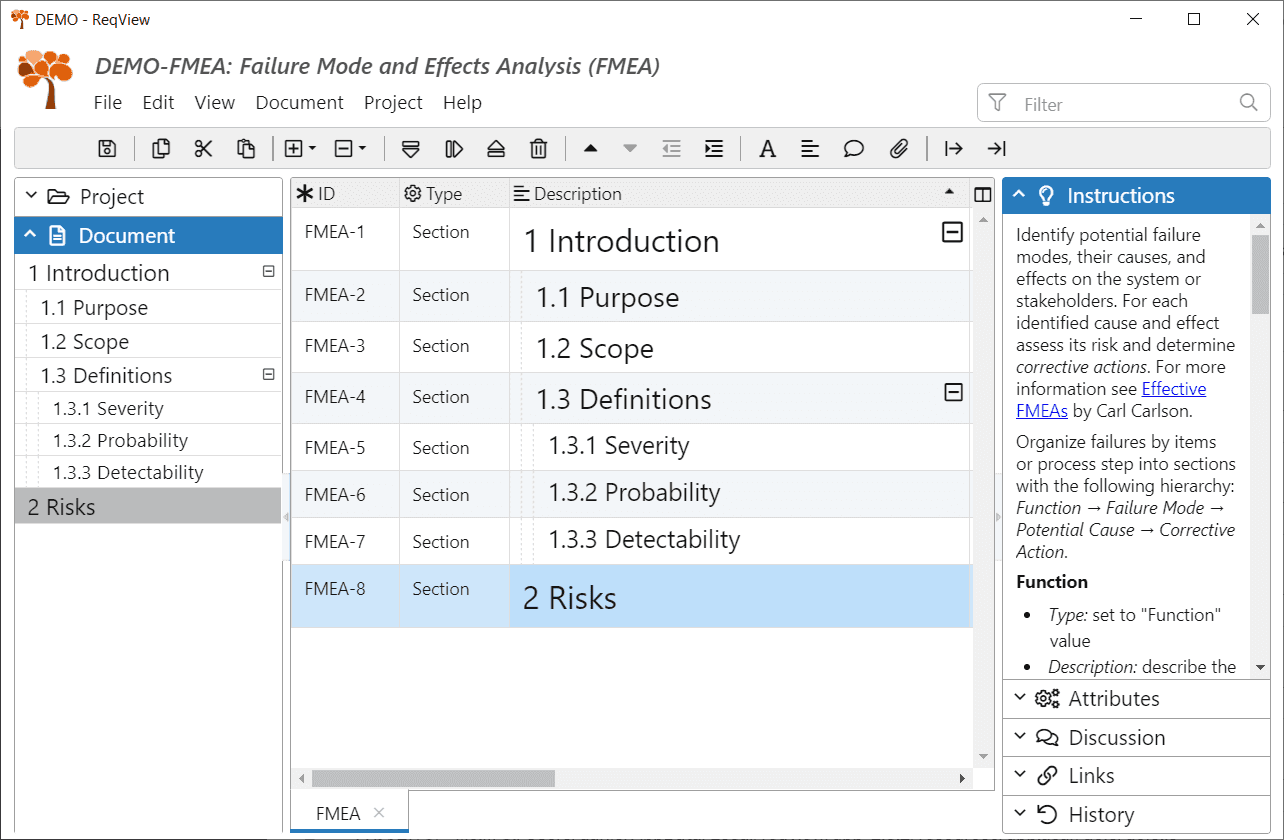Close the FMEA tab with its x
This screenshot has width=1284, height=840.
pos(379,812)
